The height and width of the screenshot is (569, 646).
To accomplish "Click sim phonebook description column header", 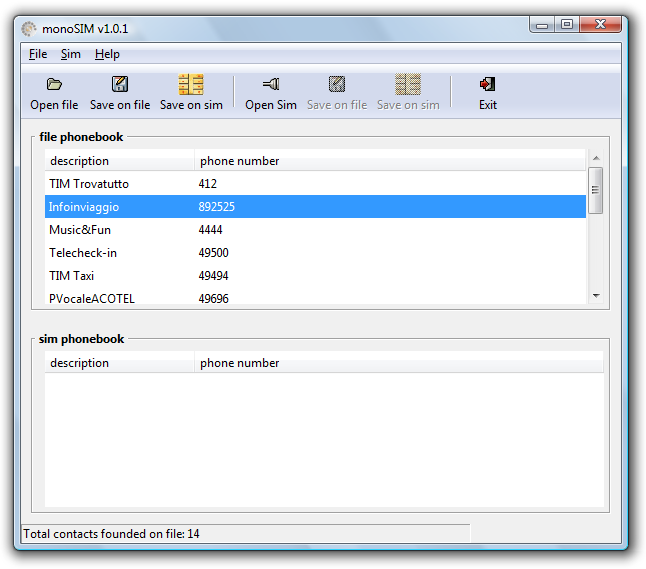I will click(x=119, y=363).
